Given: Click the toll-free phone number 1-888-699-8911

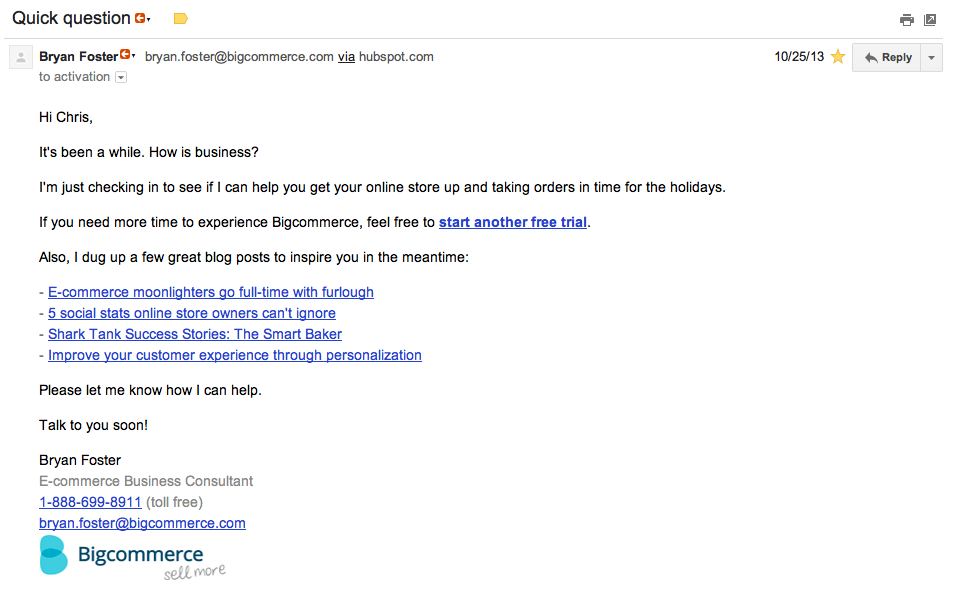Looking at the screenshot, I should coord(90,502).
